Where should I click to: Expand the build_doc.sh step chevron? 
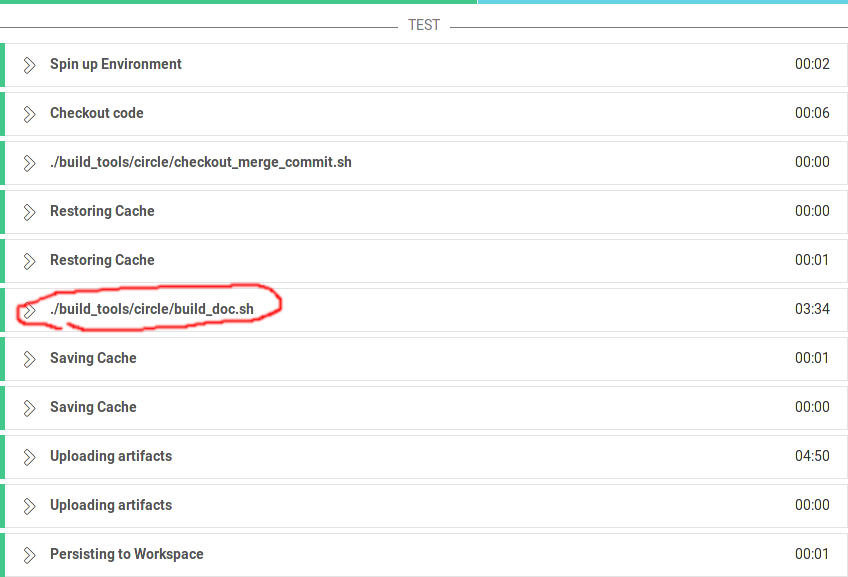click(29, 310)
